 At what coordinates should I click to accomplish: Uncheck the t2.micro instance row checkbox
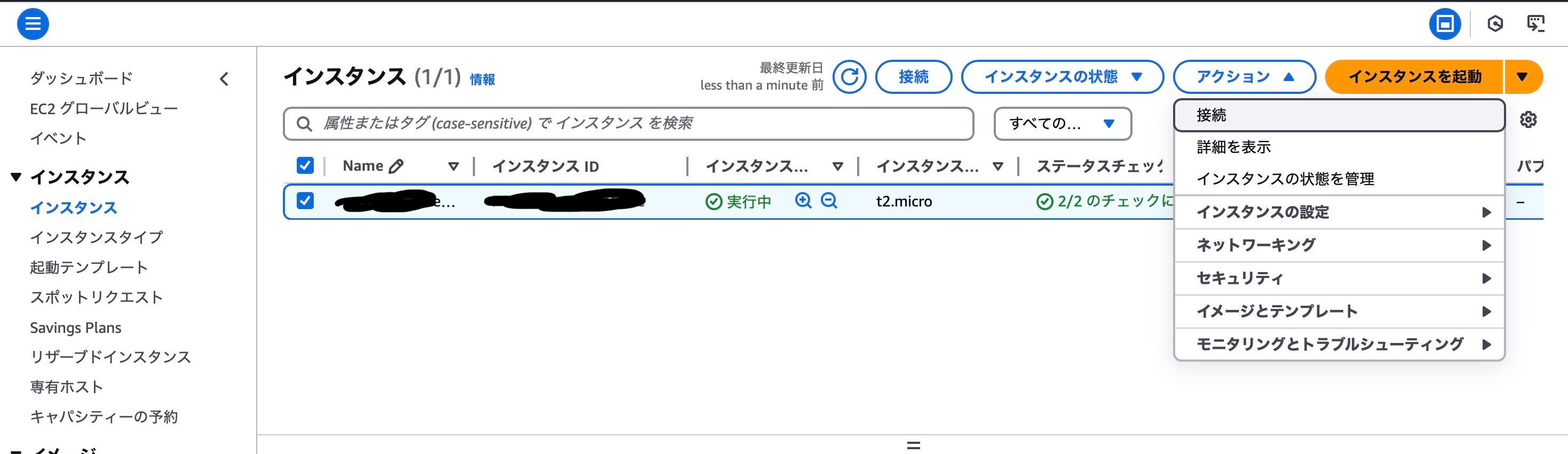(305, 200)
